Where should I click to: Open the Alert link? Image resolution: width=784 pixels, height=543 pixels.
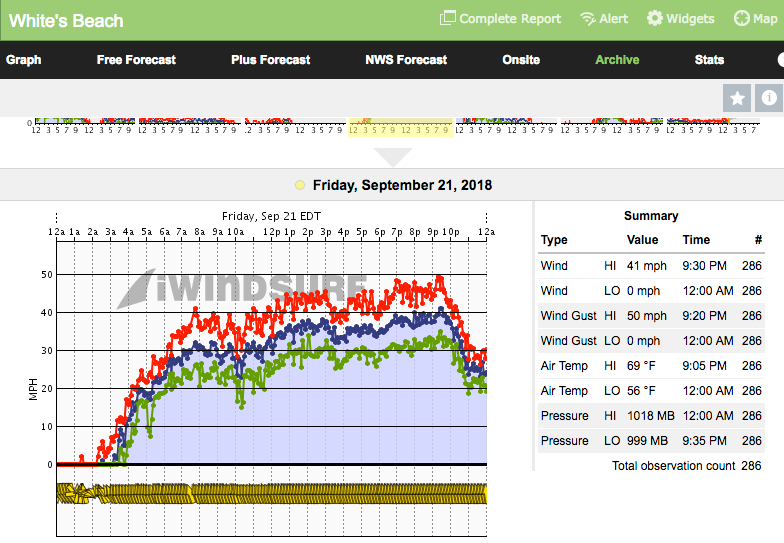point(614,19)
